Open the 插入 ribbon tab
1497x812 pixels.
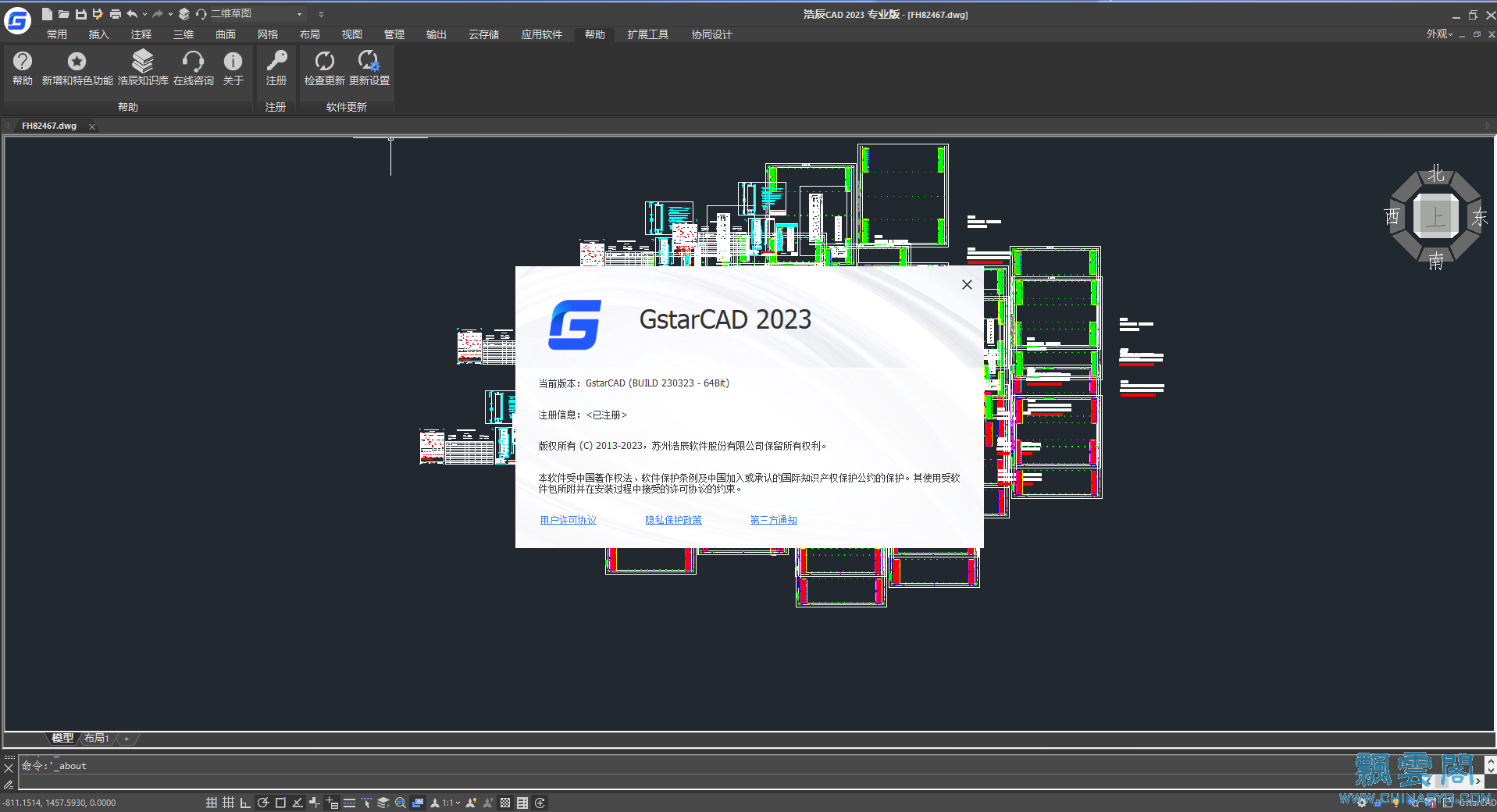tap(99, 34)
